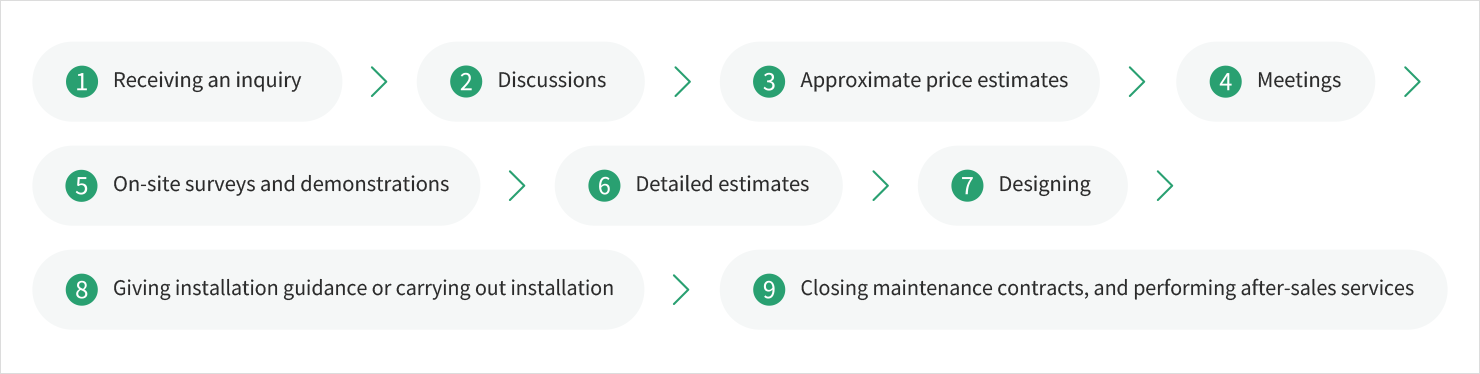1480x374 pixels.
Task: Click the chevron after Approximate price estimates
Action: [x=1137, y=82]
